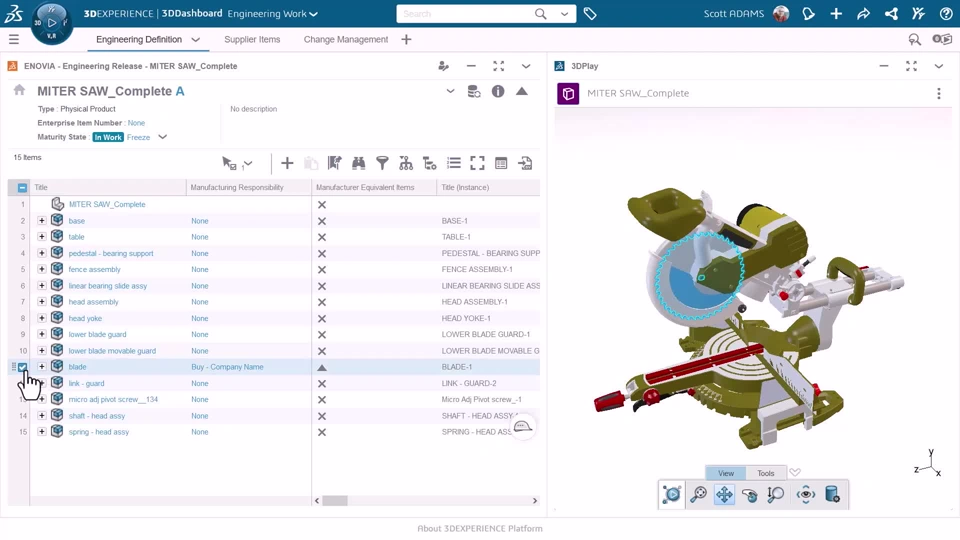
Task: Switch to the Change Management tab
Action: coord(346,39)
